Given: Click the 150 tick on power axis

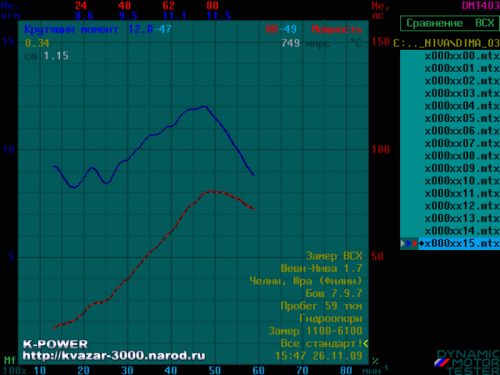Looking at the screenshot, I should (380, 42).
